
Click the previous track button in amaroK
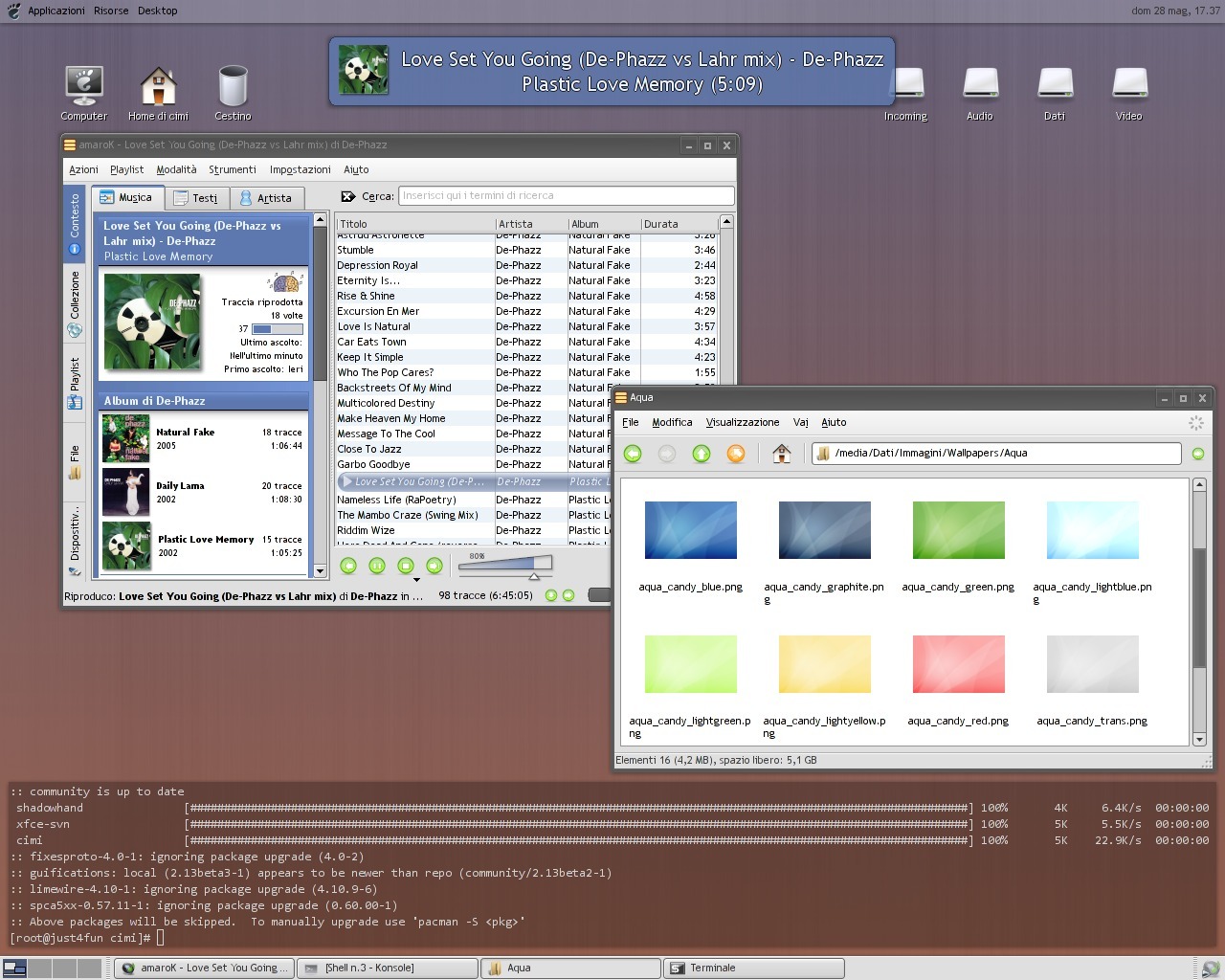[348, 566]
